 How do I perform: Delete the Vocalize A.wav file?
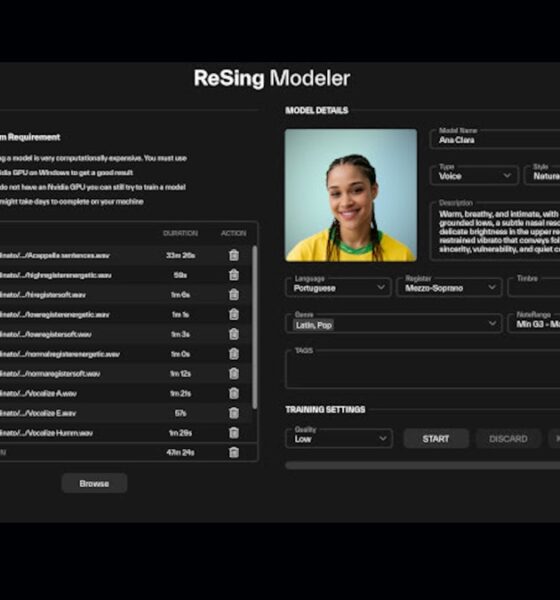point(233,393)
